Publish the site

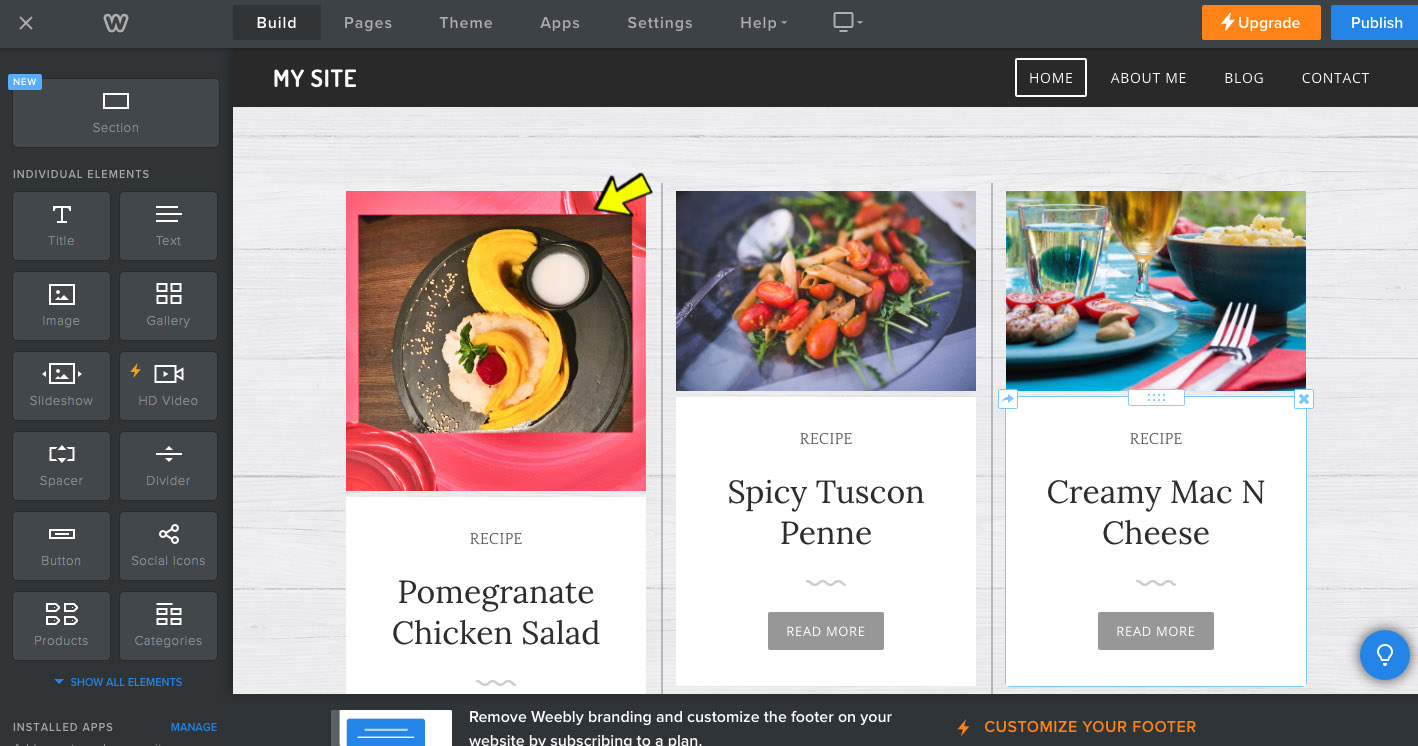point(1376,23)
